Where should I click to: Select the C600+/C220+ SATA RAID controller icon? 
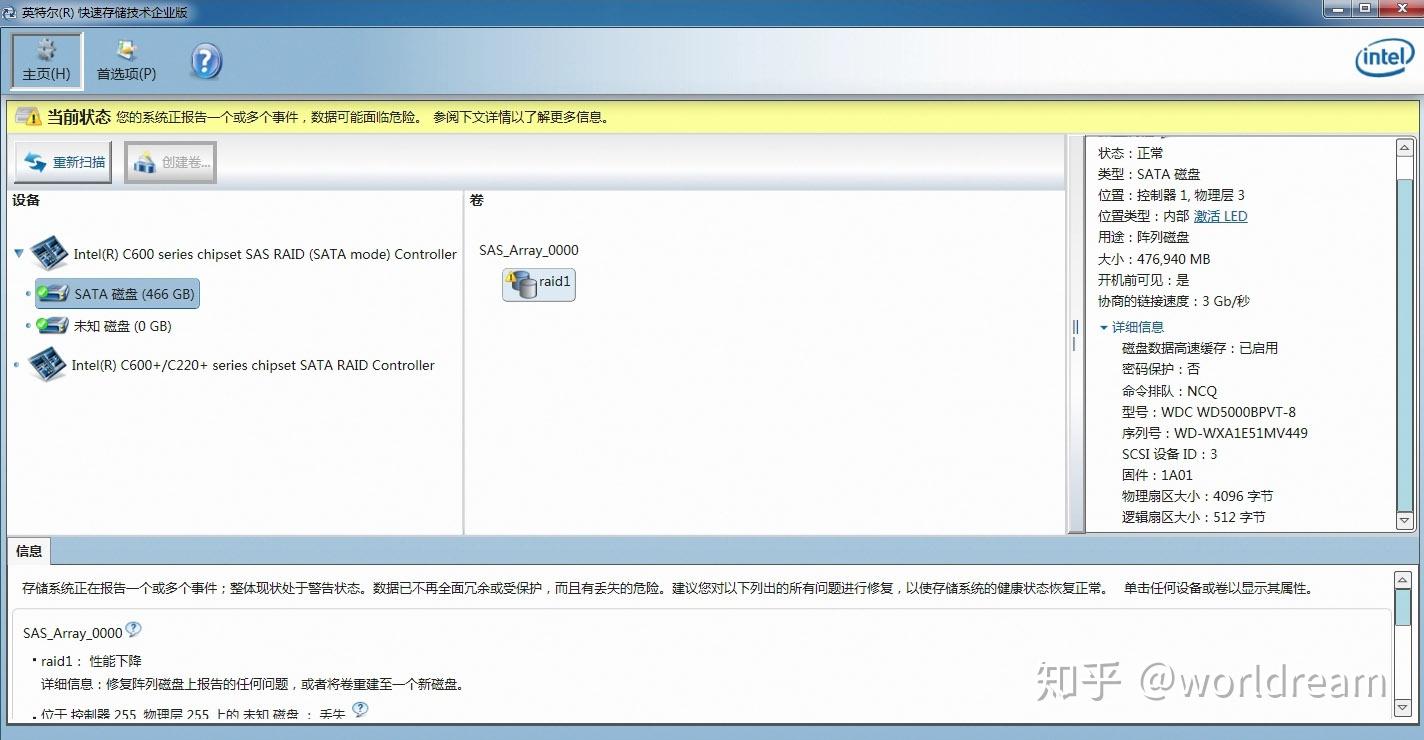tap(46, 365)
